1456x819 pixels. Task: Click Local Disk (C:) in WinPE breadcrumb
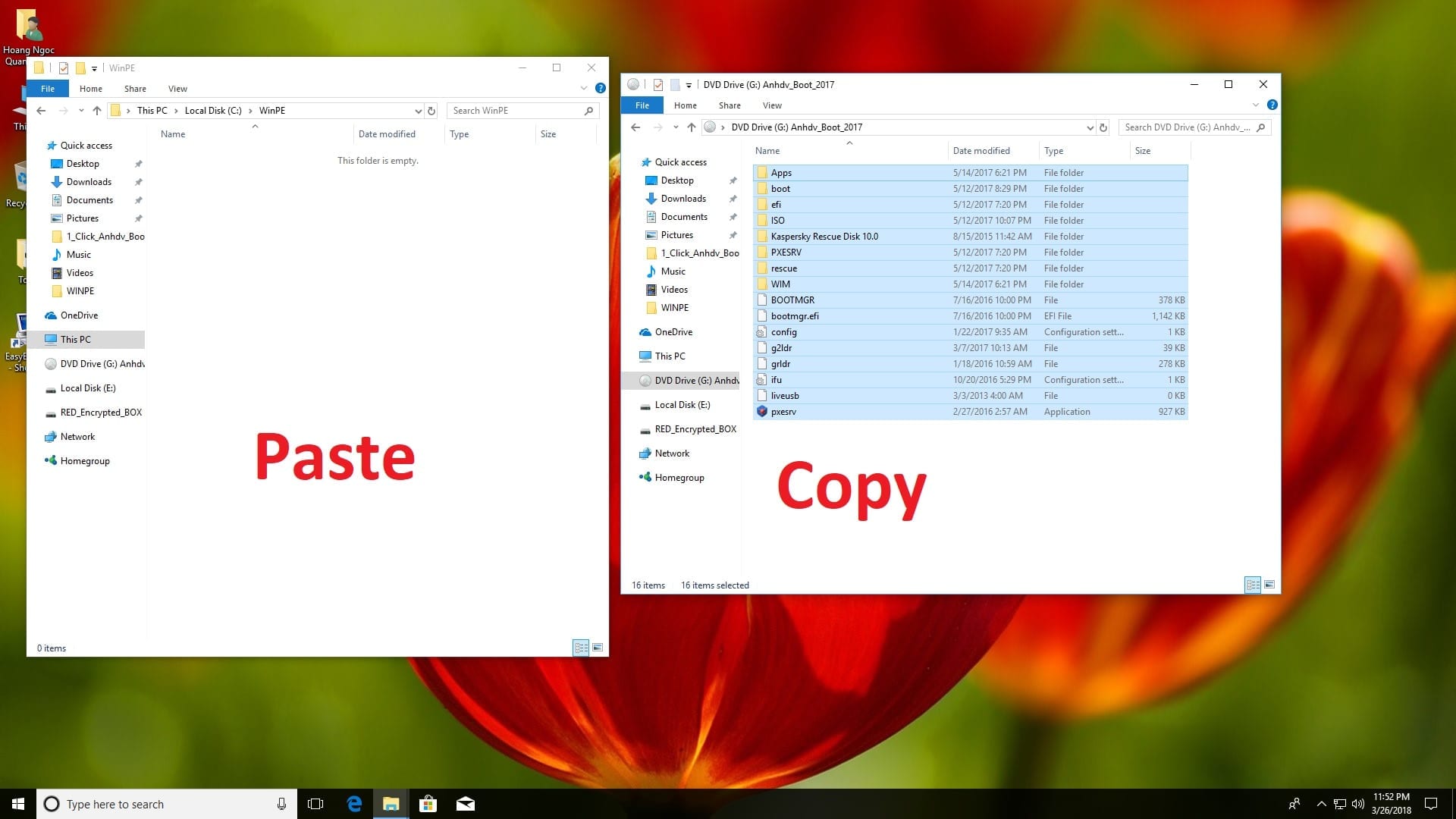point(213,111)
